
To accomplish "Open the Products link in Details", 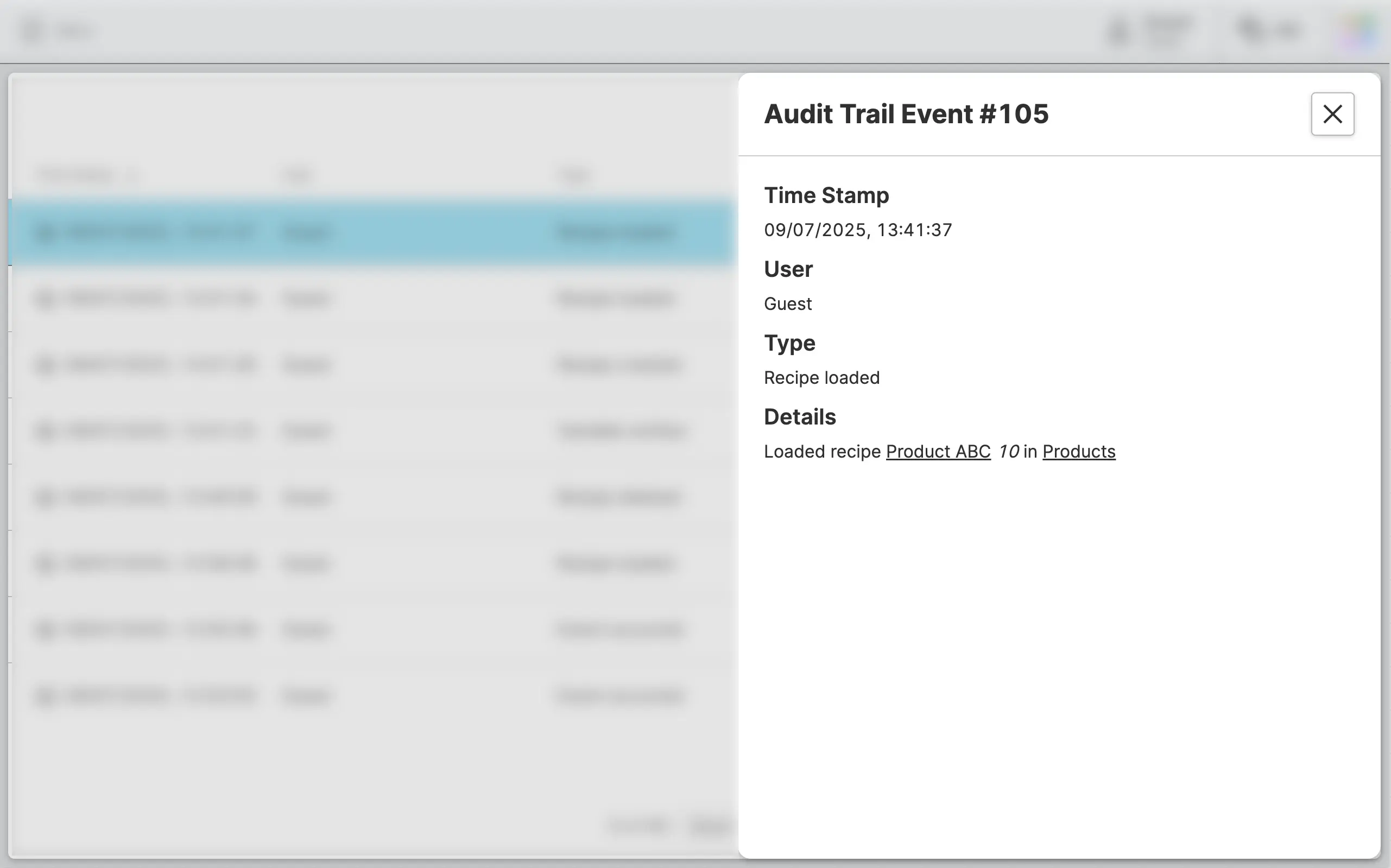I will pos(1078,452).
